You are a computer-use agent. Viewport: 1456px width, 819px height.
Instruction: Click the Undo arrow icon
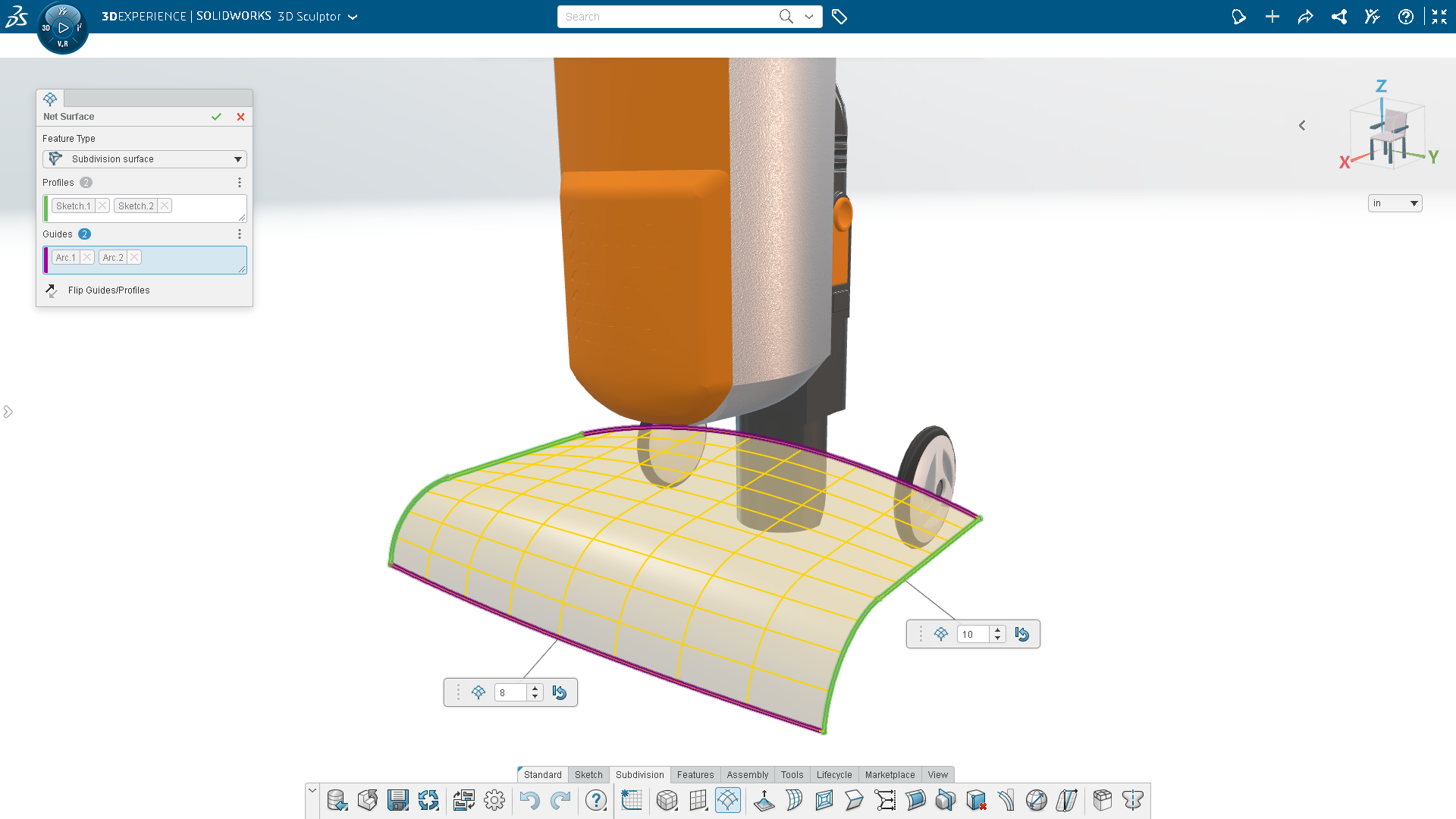click(x=529, y=800)
